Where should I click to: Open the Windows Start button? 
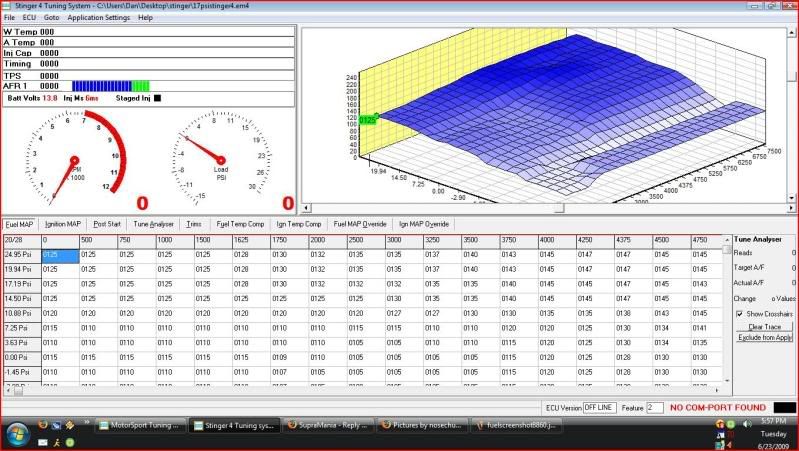(x=18, y=435)
